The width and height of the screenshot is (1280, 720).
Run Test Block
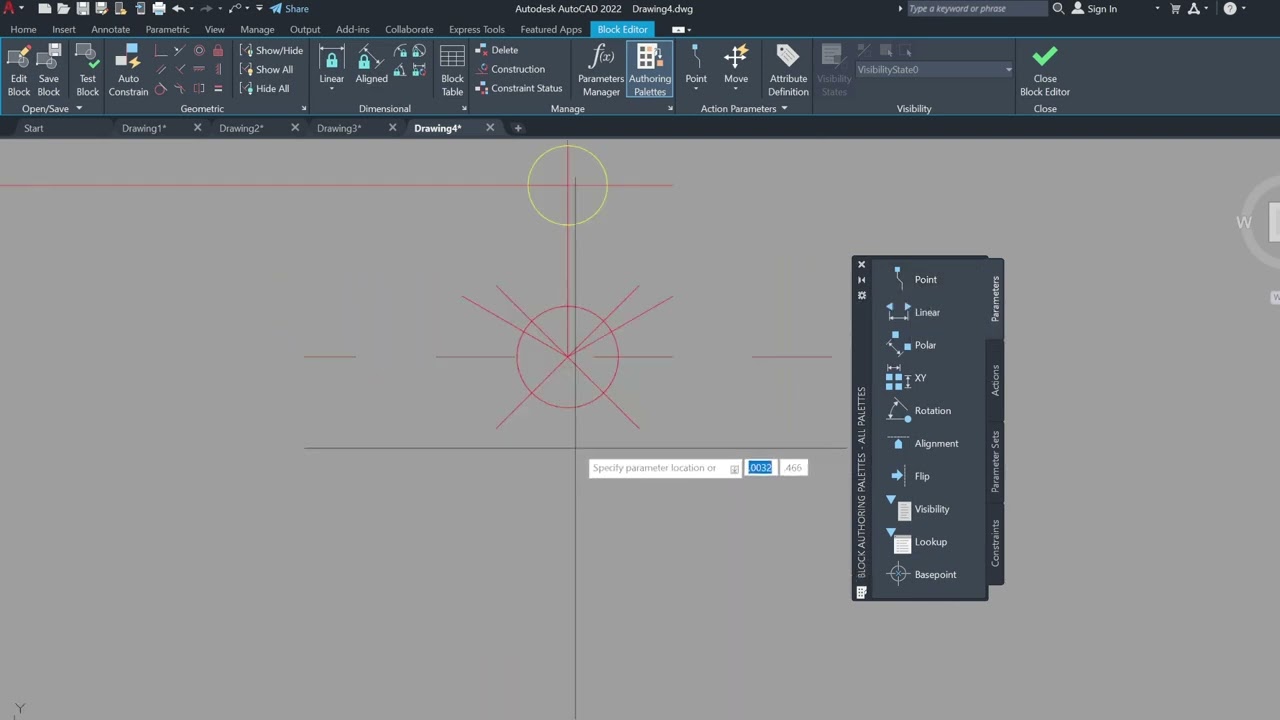click(x=88, y=70)
